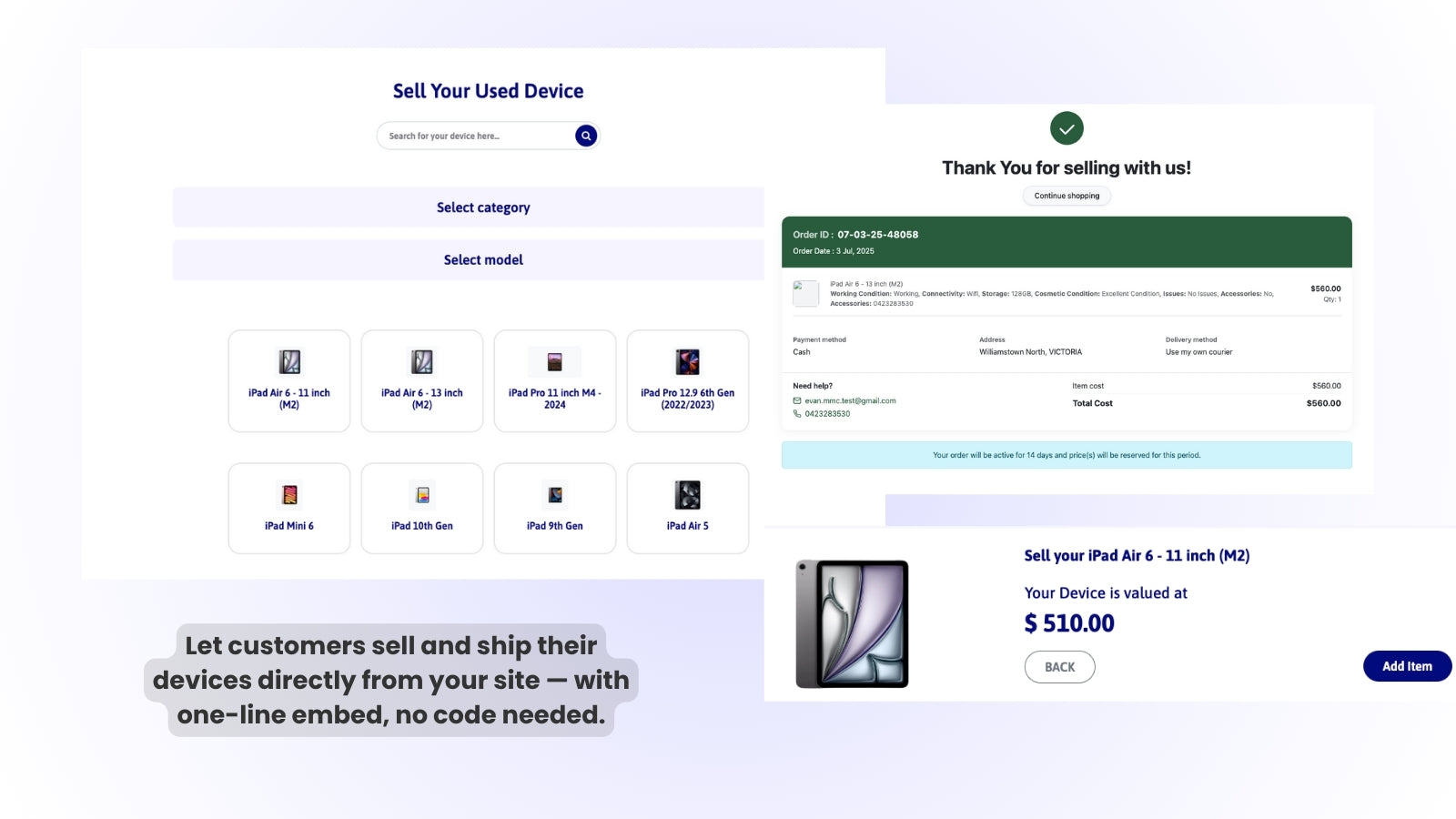Image resolution: width=1456 pixels, height=819 pixels.
Task: Choose the iPad Air 6 - 13 inch icon
Action: 422,361
